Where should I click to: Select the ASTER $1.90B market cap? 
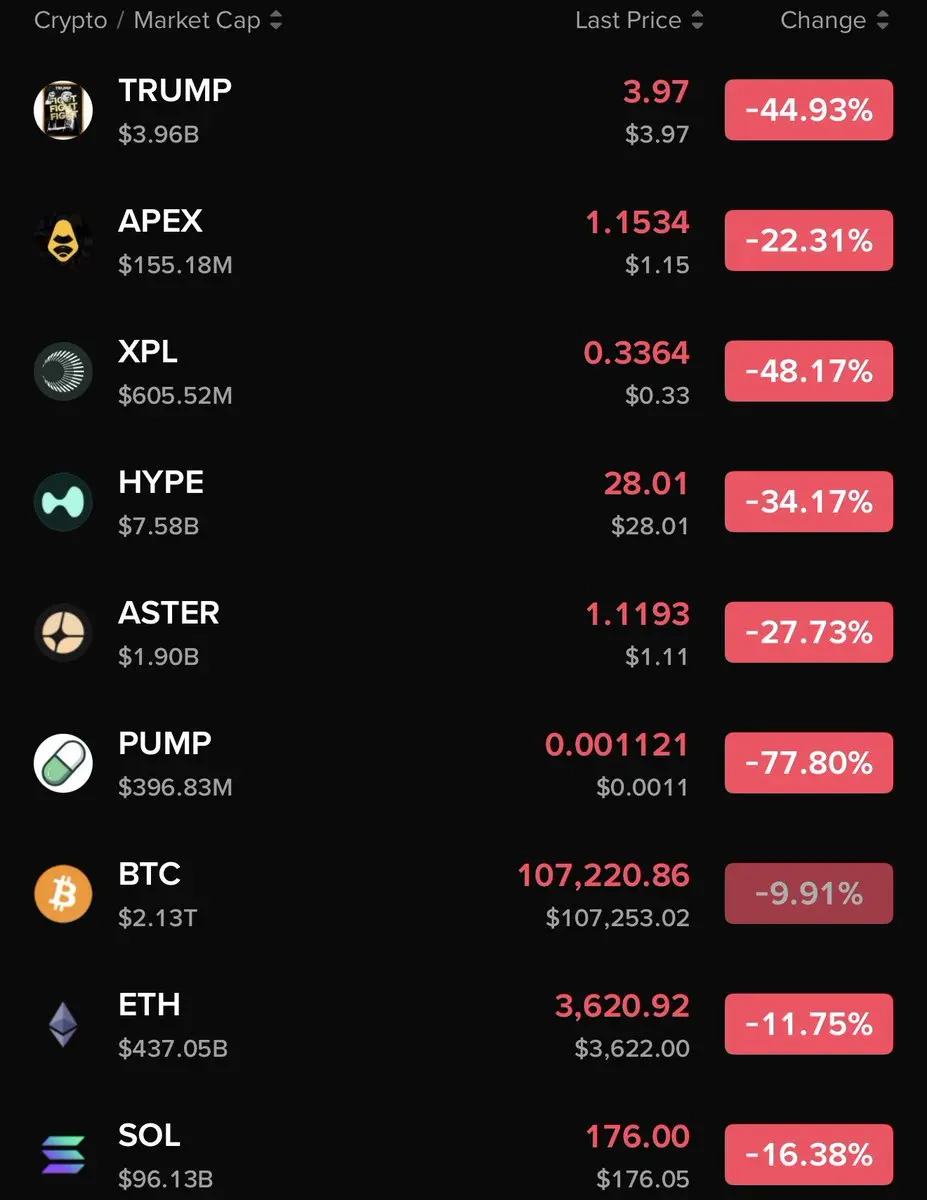(x=159, y=657)
